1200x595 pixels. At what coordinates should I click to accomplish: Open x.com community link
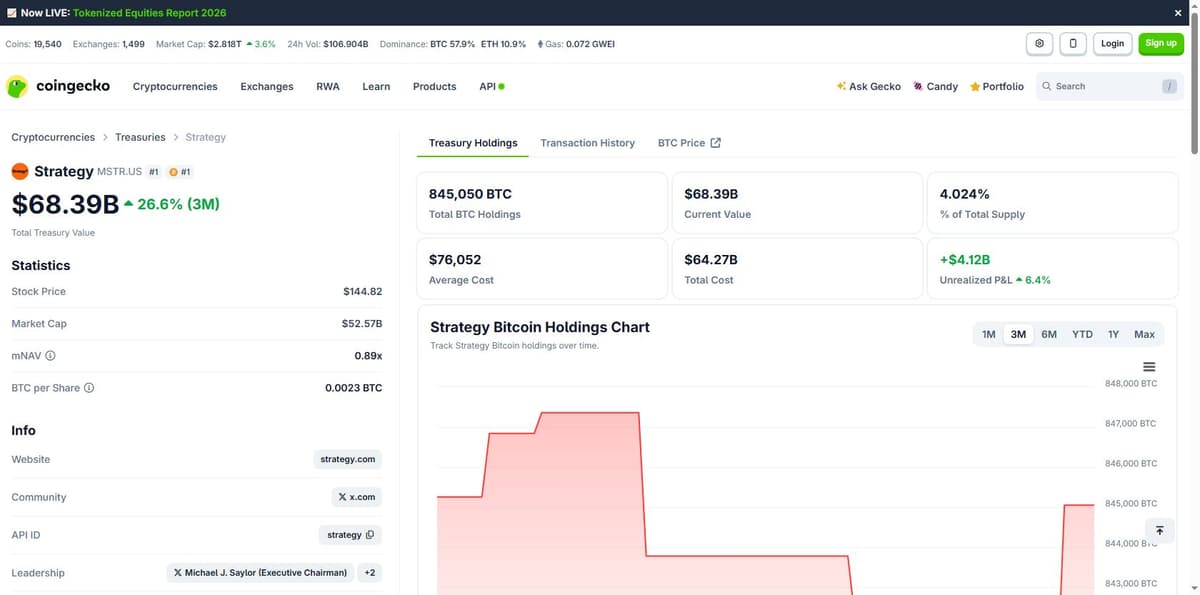tap(357, 497)
